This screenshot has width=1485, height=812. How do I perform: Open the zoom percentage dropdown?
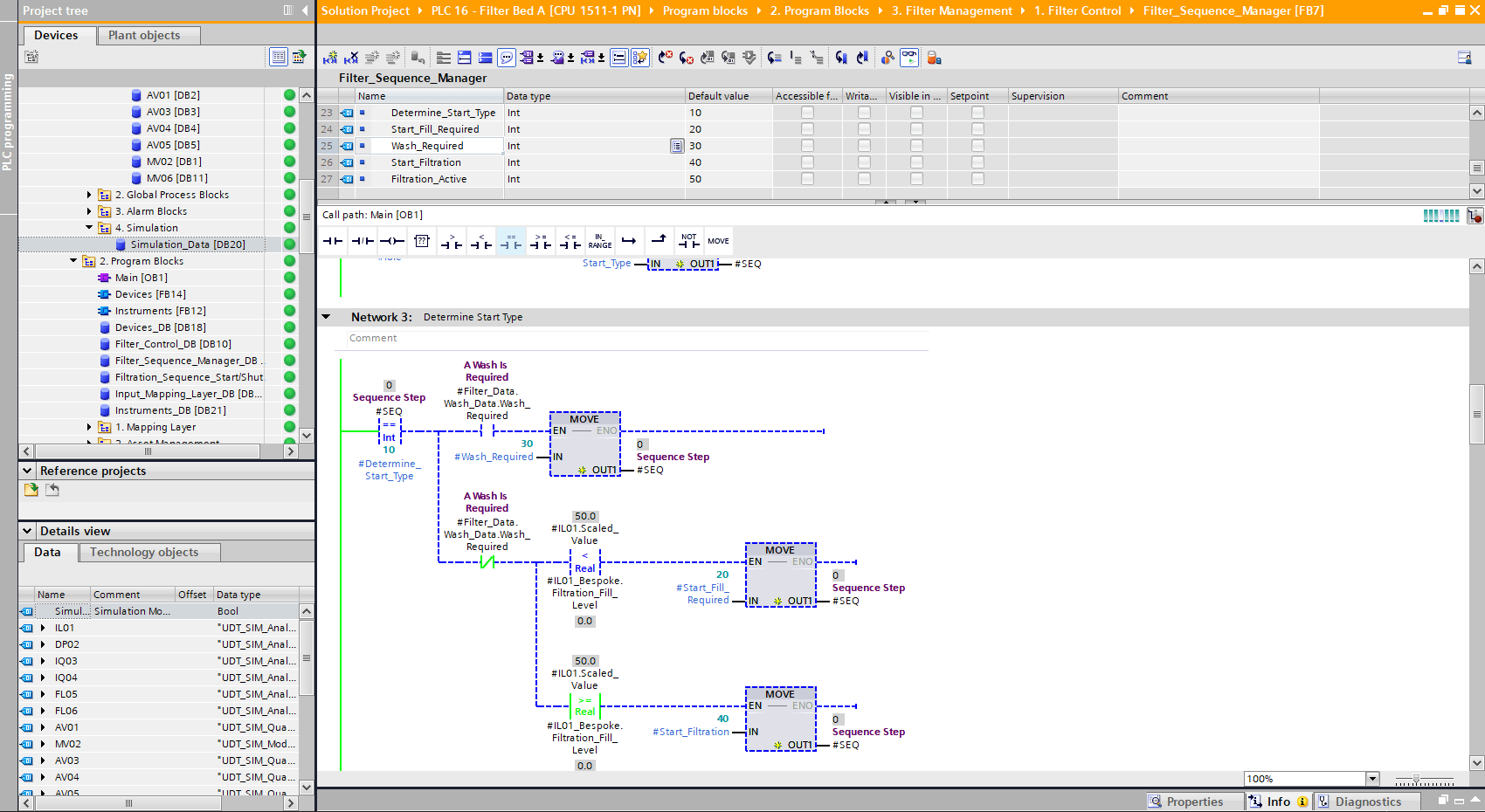[1372, 779]
